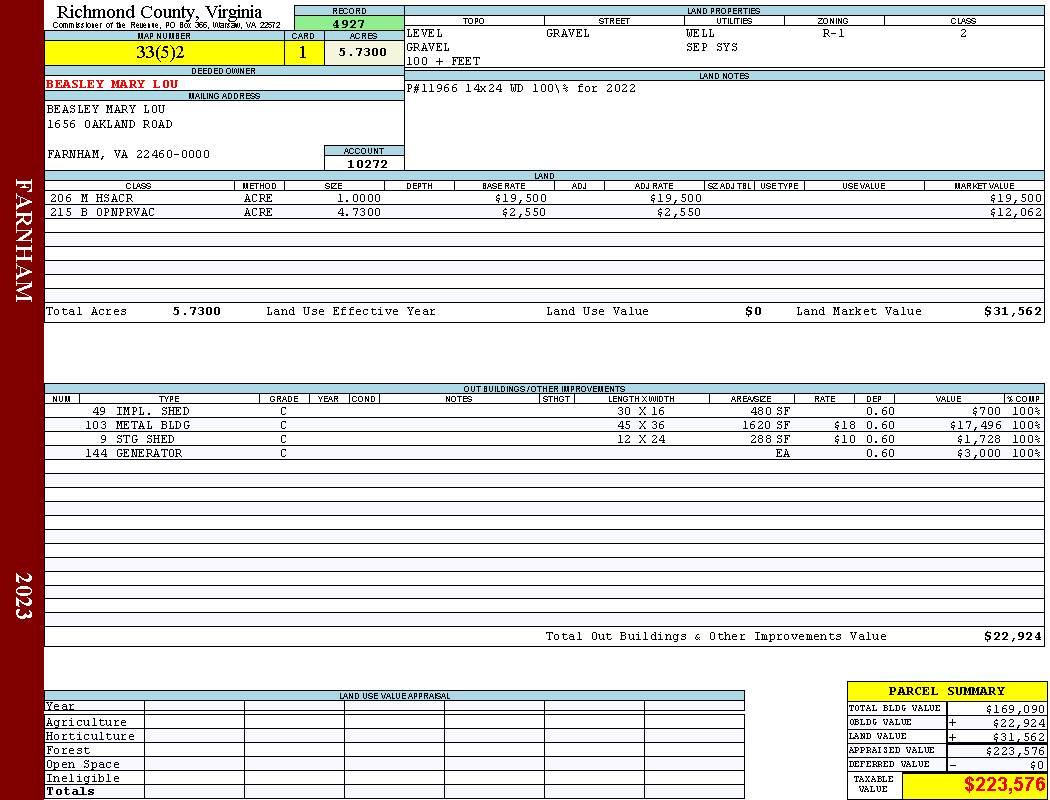This screenshot has height=800, width=1050.
Task: Click the record number 4927
Action: pyautogui.click(x=349, y=23)
